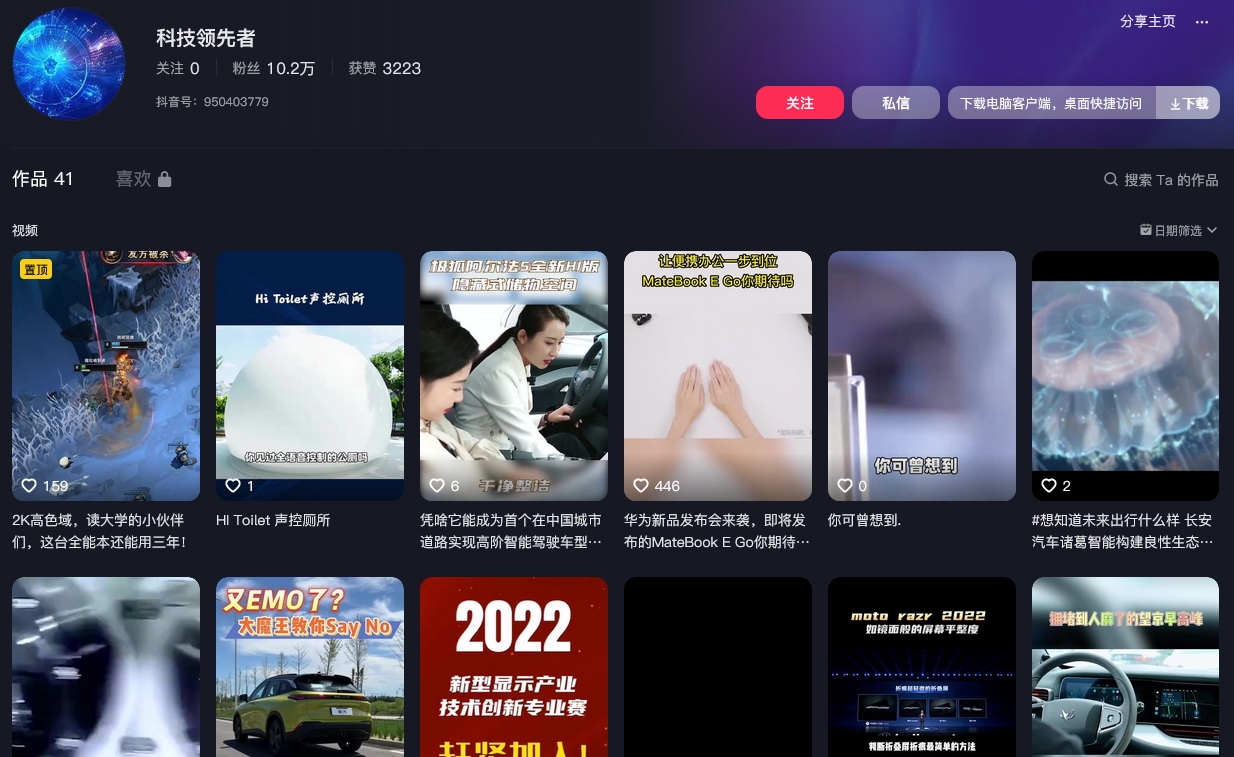This screenshot has height=757, width=1234.
Task: Click caption 凭啥它能成为首个在中国城市
Action: click(x=511, y=531)
